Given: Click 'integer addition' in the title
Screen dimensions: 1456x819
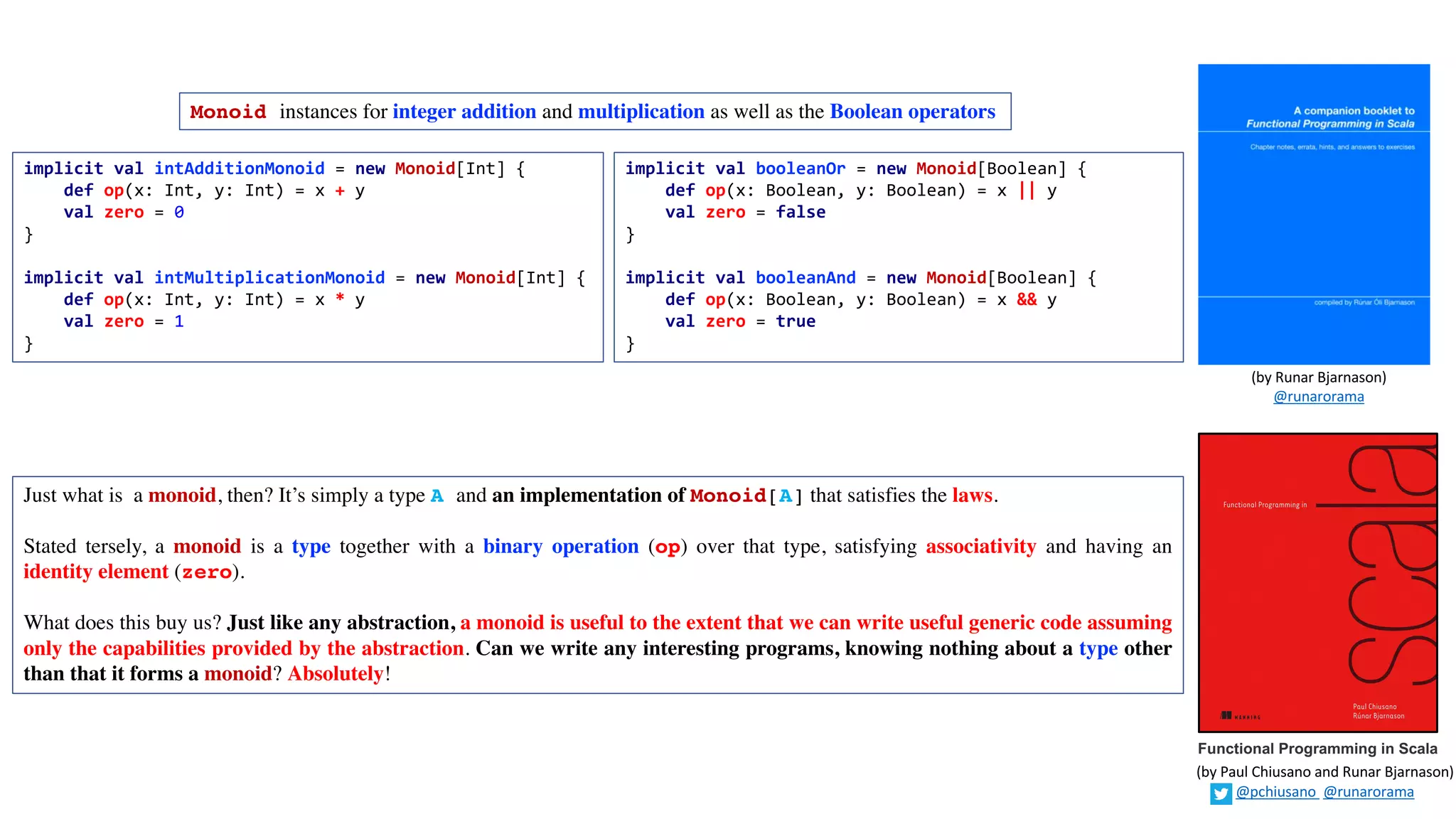Looking at the screenshot, I should tap(464, 112).
